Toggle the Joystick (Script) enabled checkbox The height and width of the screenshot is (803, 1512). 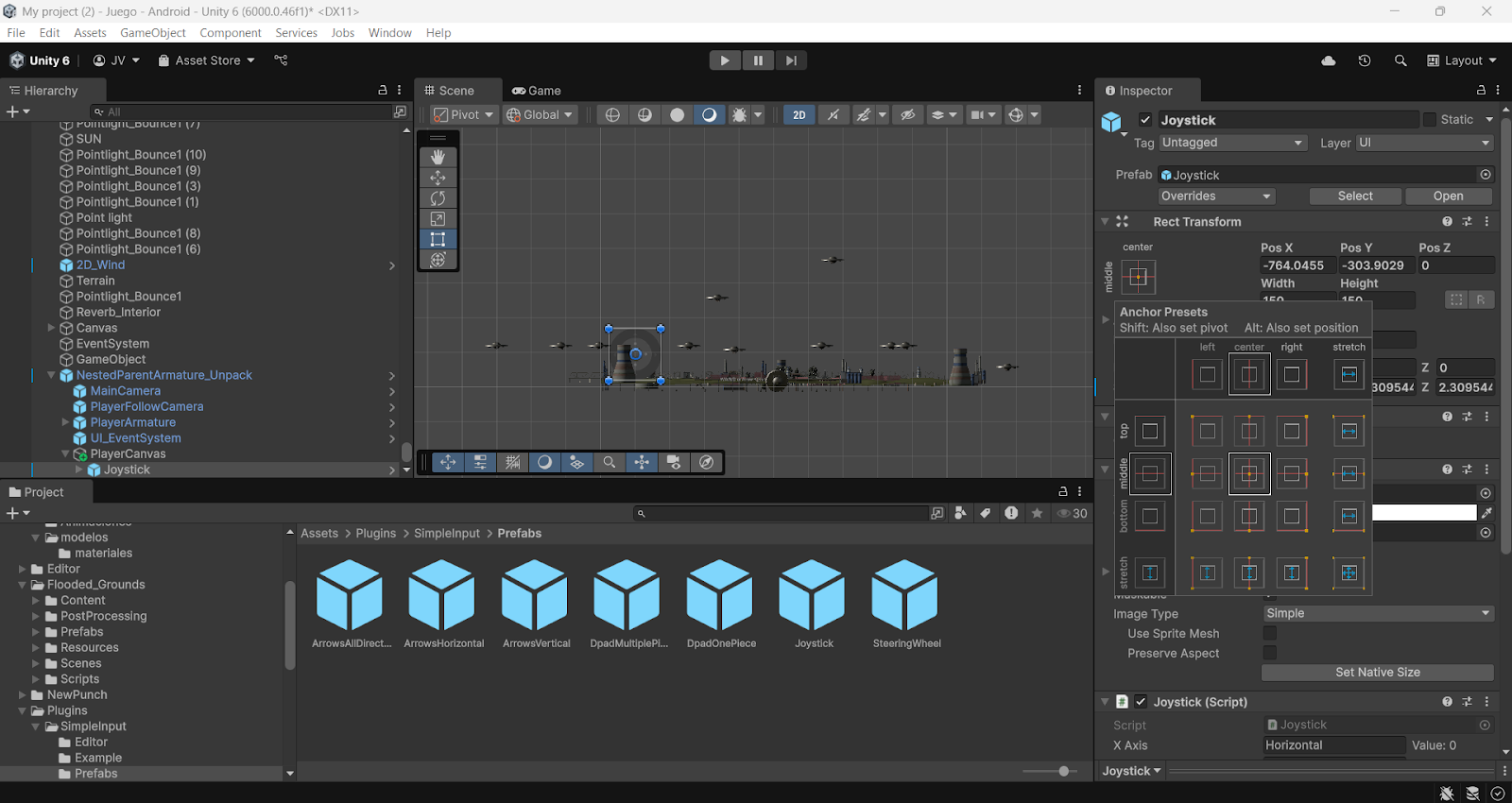(1141, 702)
